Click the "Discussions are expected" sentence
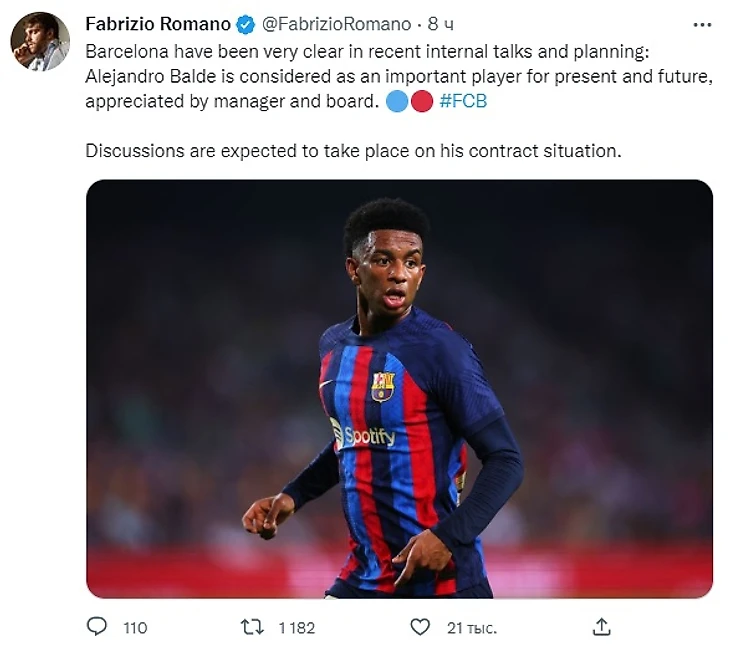This screenshot has height=647, width=730. 353,151
